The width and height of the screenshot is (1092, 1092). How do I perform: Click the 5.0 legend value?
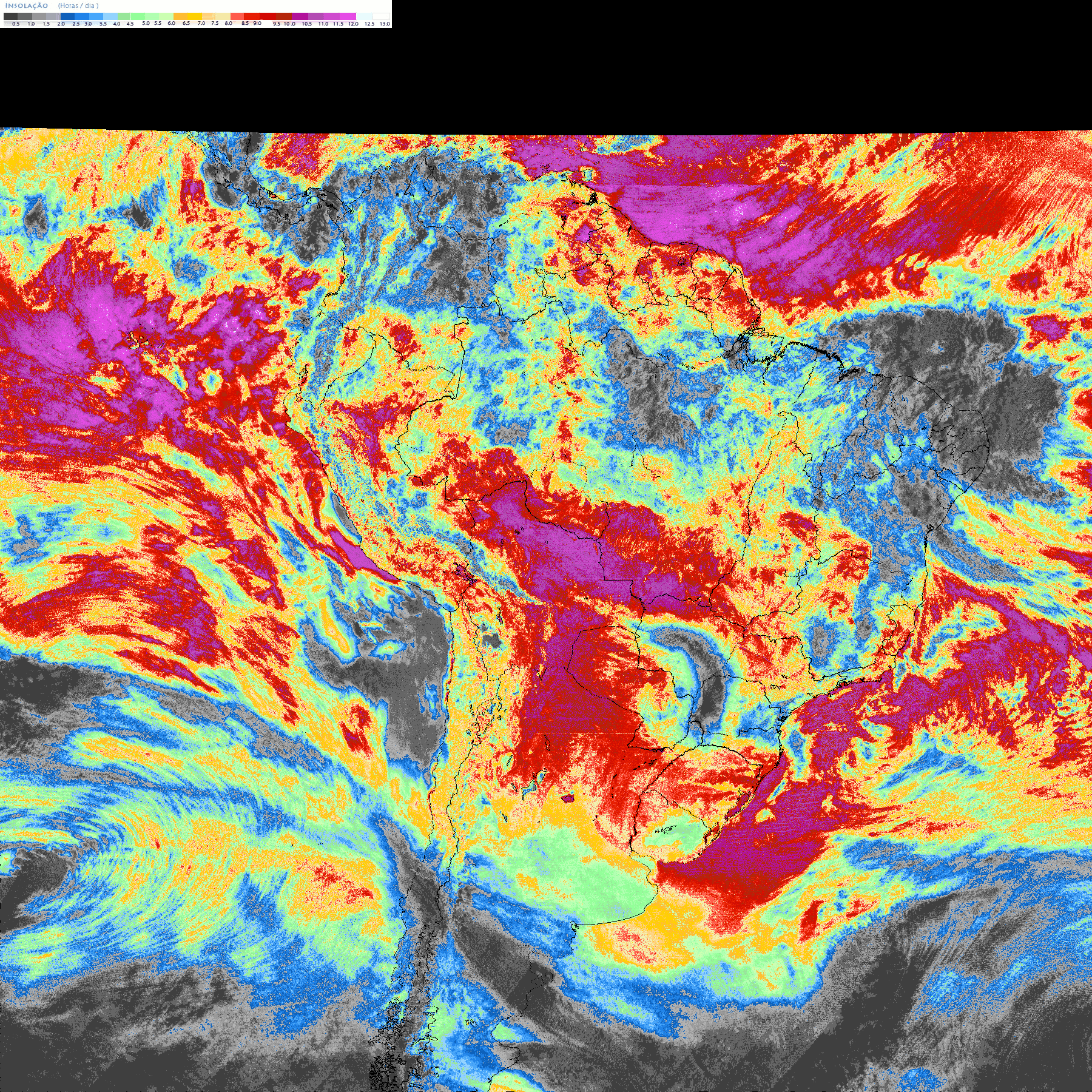pos(146,23)
